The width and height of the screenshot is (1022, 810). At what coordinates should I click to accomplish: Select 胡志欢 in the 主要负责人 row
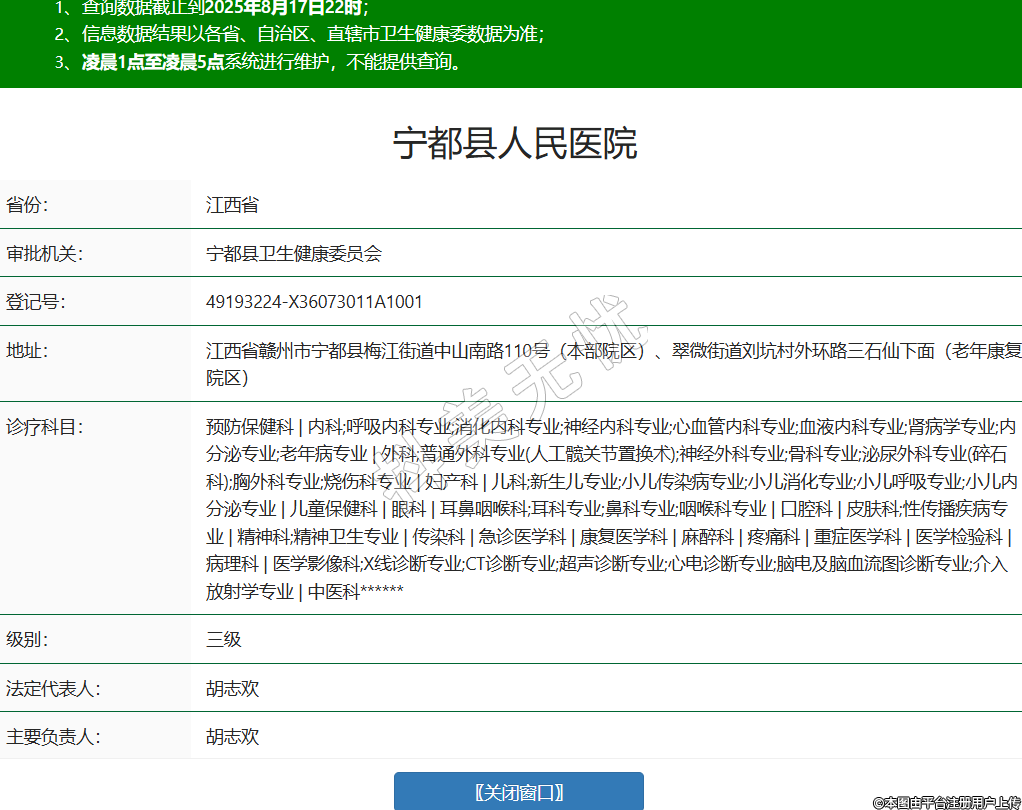pos(232,737)
